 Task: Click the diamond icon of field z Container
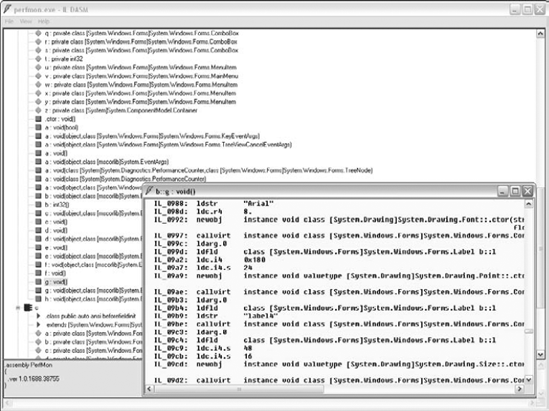click(x=39, y=110)
